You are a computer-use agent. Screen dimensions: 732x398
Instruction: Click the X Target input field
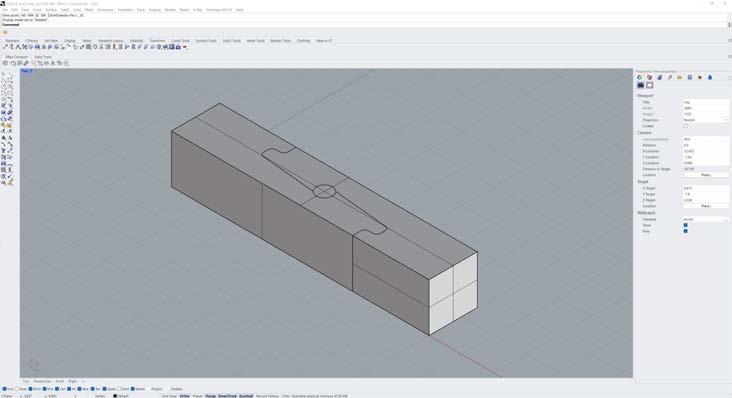[x=705, y=188]
